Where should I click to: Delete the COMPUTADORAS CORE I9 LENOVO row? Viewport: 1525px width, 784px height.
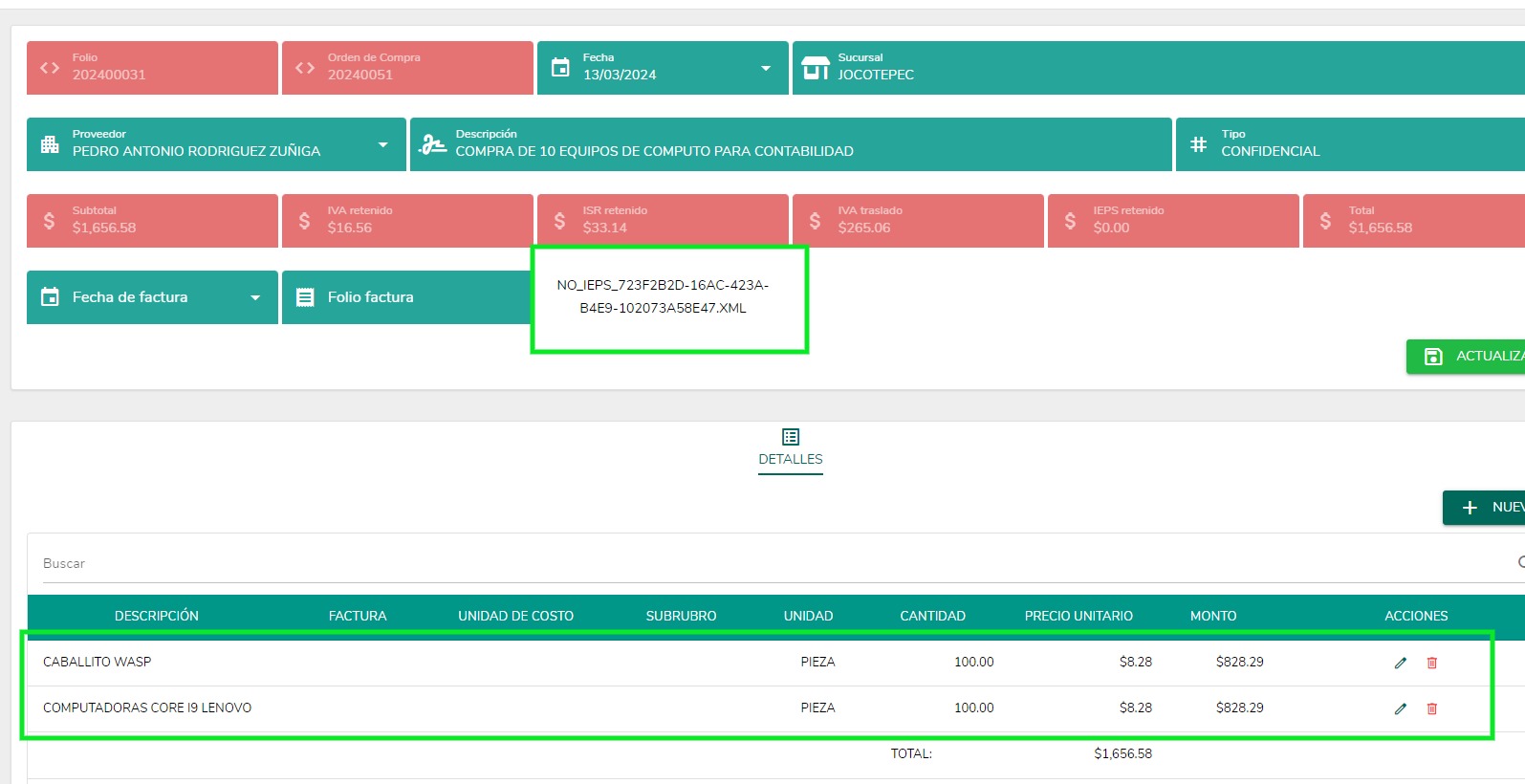point(1432,708)
